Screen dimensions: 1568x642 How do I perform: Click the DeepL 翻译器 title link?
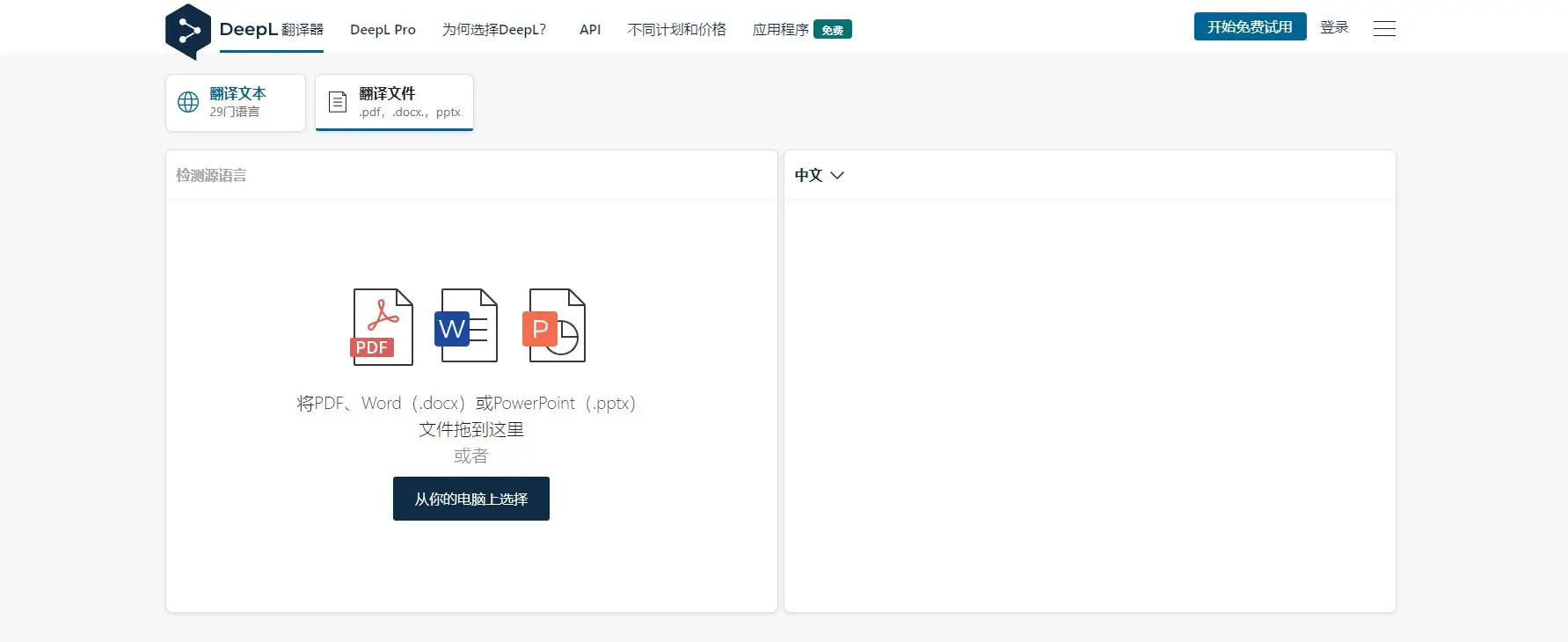point(271,29)
